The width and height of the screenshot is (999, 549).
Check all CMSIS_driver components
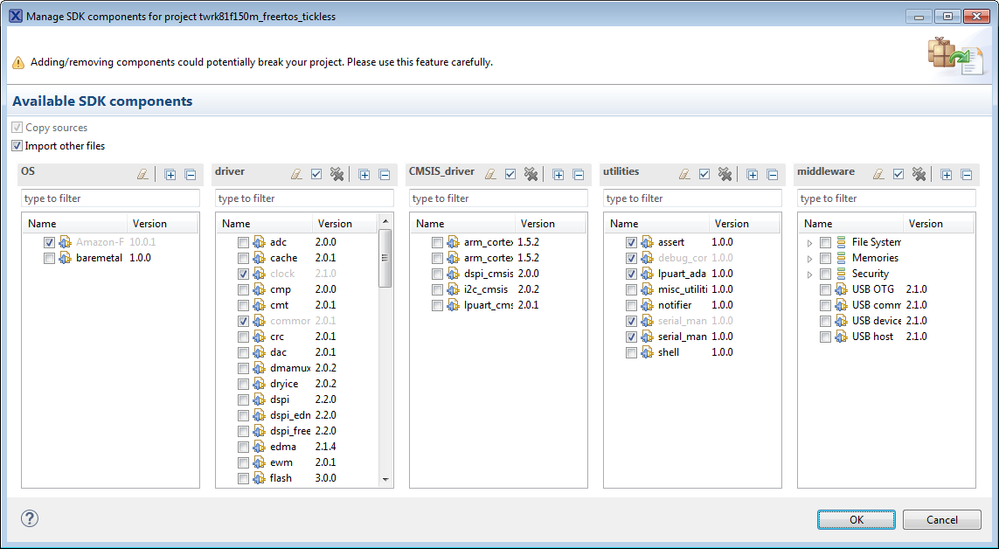[x=510, y=174]
